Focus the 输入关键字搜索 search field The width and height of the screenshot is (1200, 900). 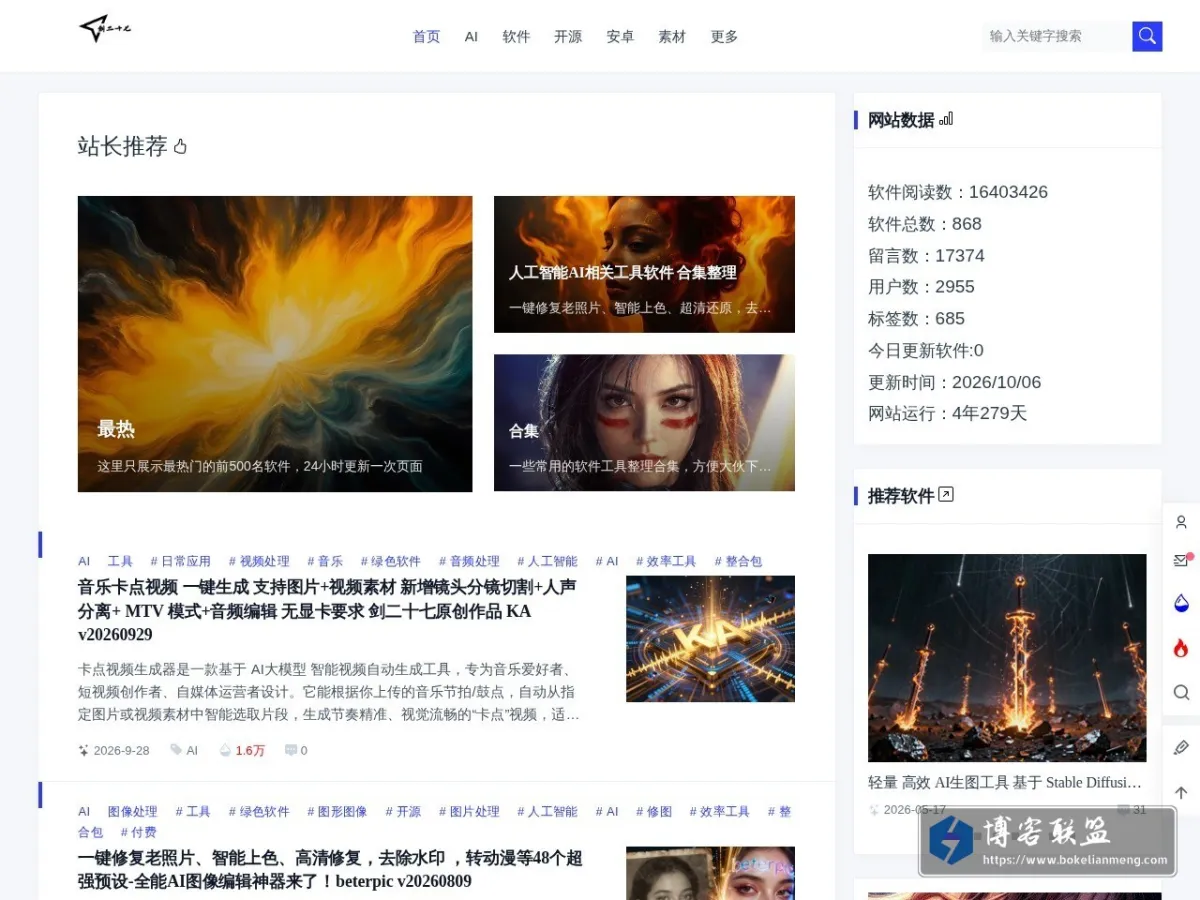1057,36
